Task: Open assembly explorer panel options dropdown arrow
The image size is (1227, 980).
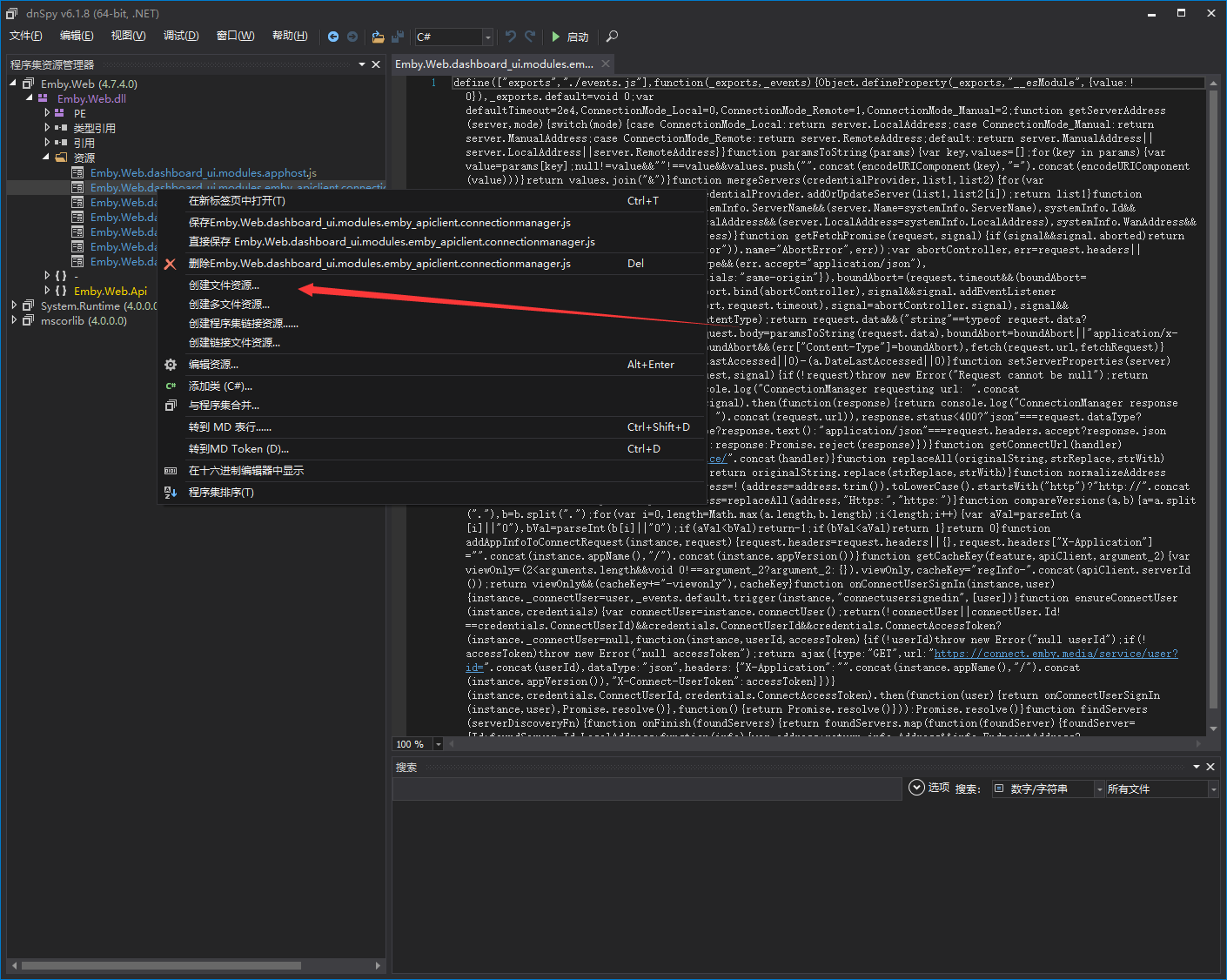Action: click(x=362, y=64)
